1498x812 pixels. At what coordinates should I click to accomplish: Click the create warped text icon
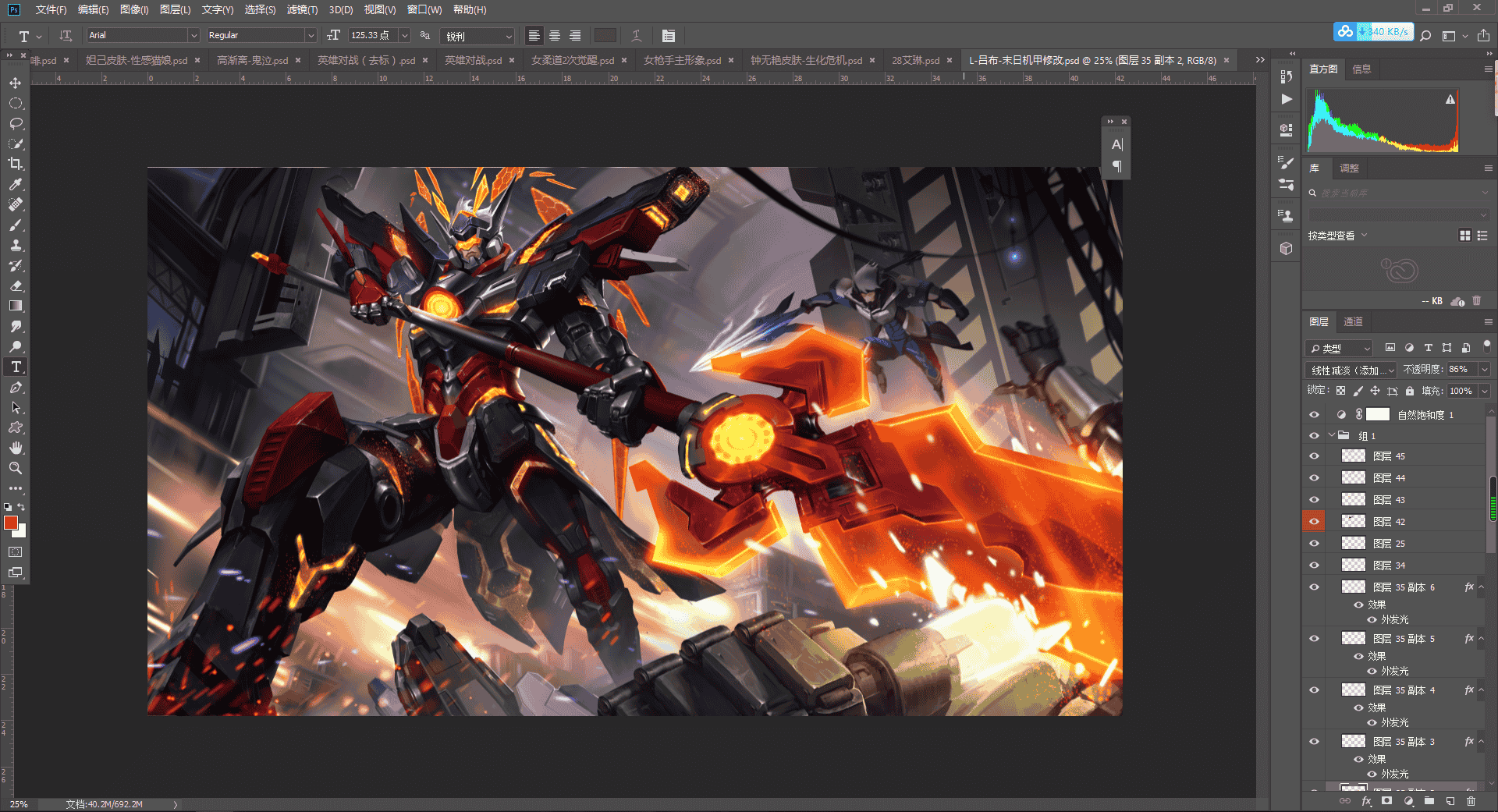coord(637,35)
